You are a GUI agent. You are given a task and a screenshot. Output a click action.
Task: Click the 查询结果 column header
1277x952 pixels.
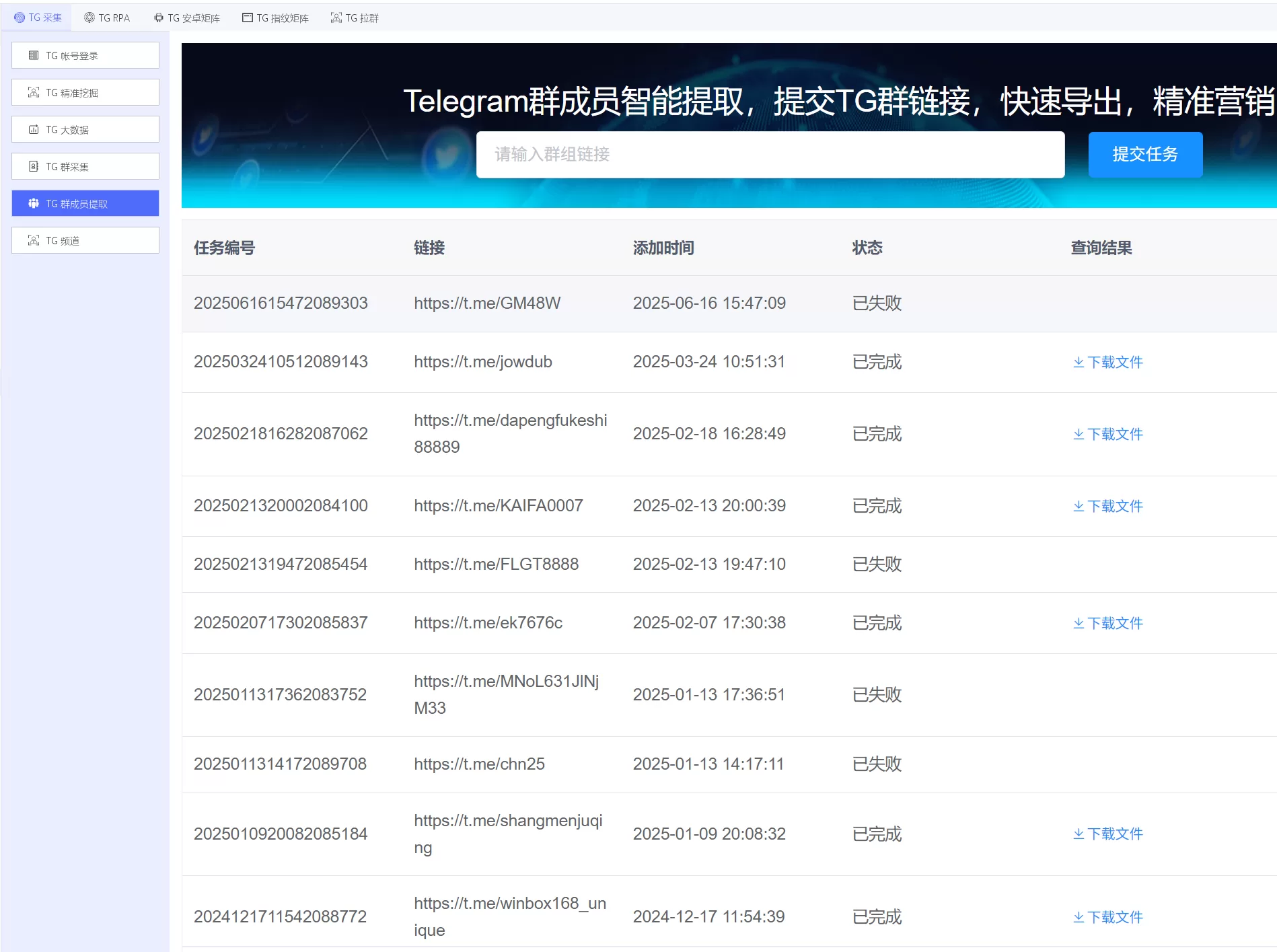tap(1101, 248)
